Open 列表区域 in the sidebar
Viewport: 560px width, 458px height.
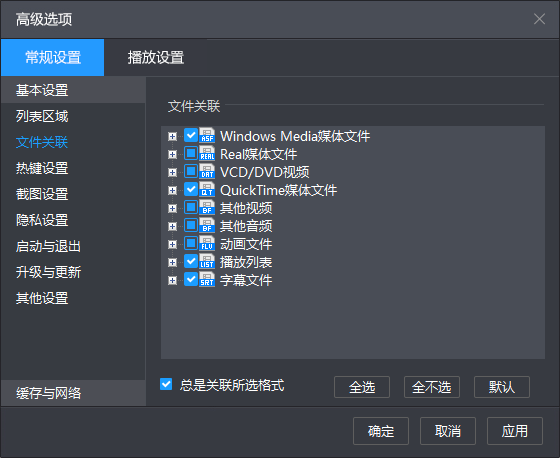73,116
